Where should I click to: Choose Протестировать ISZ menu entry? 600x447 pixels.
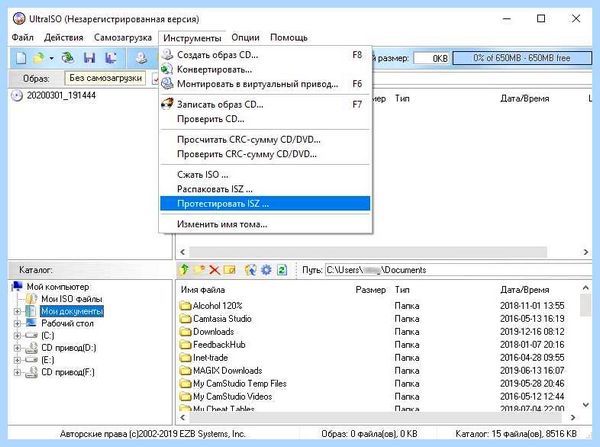point(265,204)
